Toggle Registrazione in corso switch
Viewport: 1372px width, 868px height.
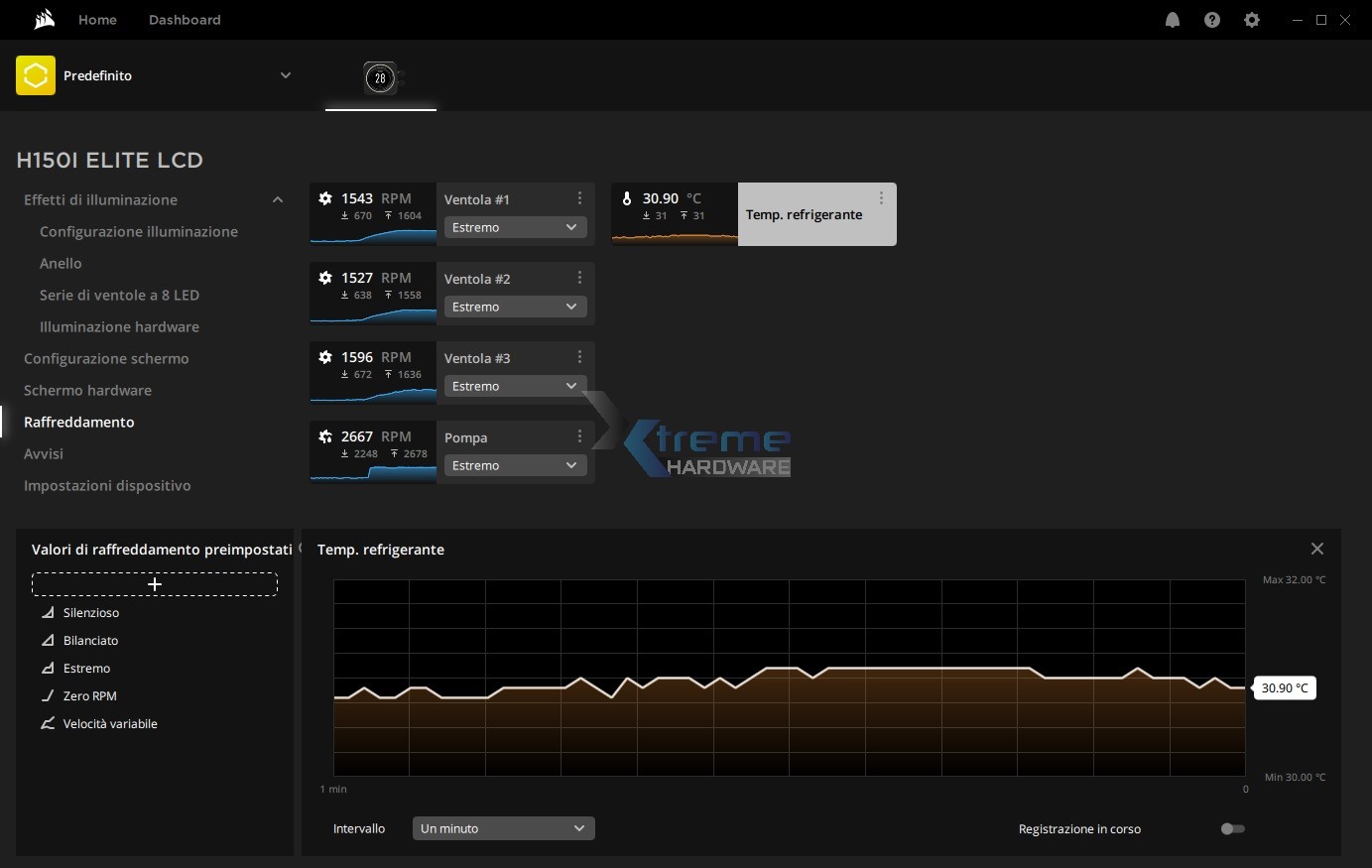[x=1232, y=828]
